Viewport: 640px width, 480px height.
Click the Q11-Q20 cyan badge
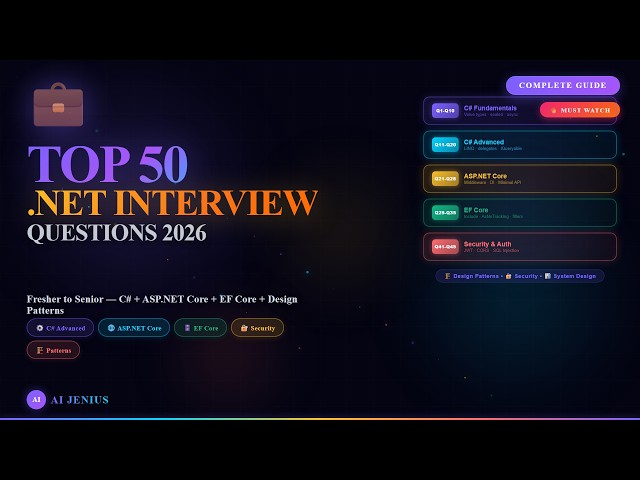445,144
